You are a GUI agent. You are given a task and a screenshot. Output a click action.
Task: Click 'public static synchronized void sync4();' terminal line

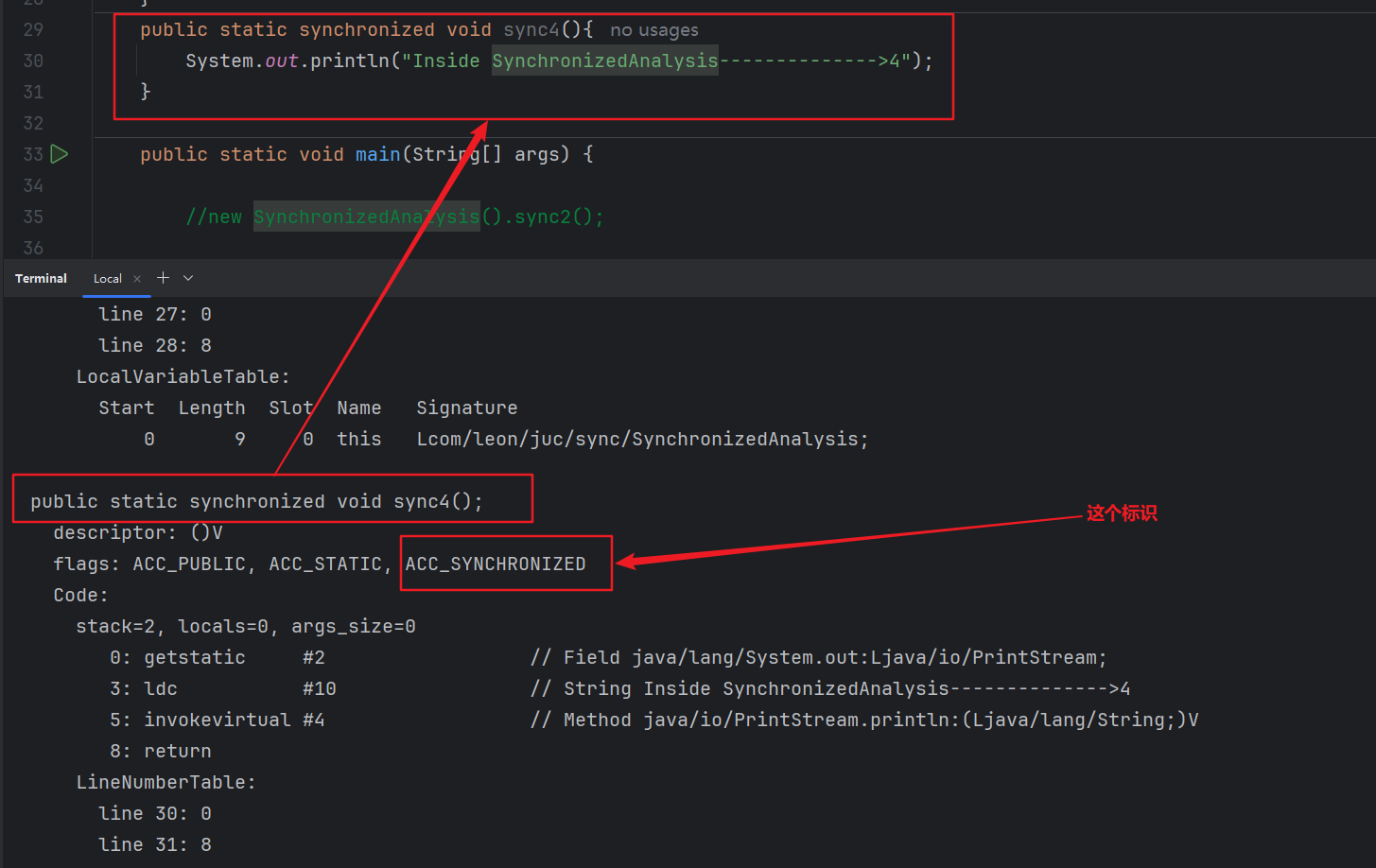(x=256, y=501)
